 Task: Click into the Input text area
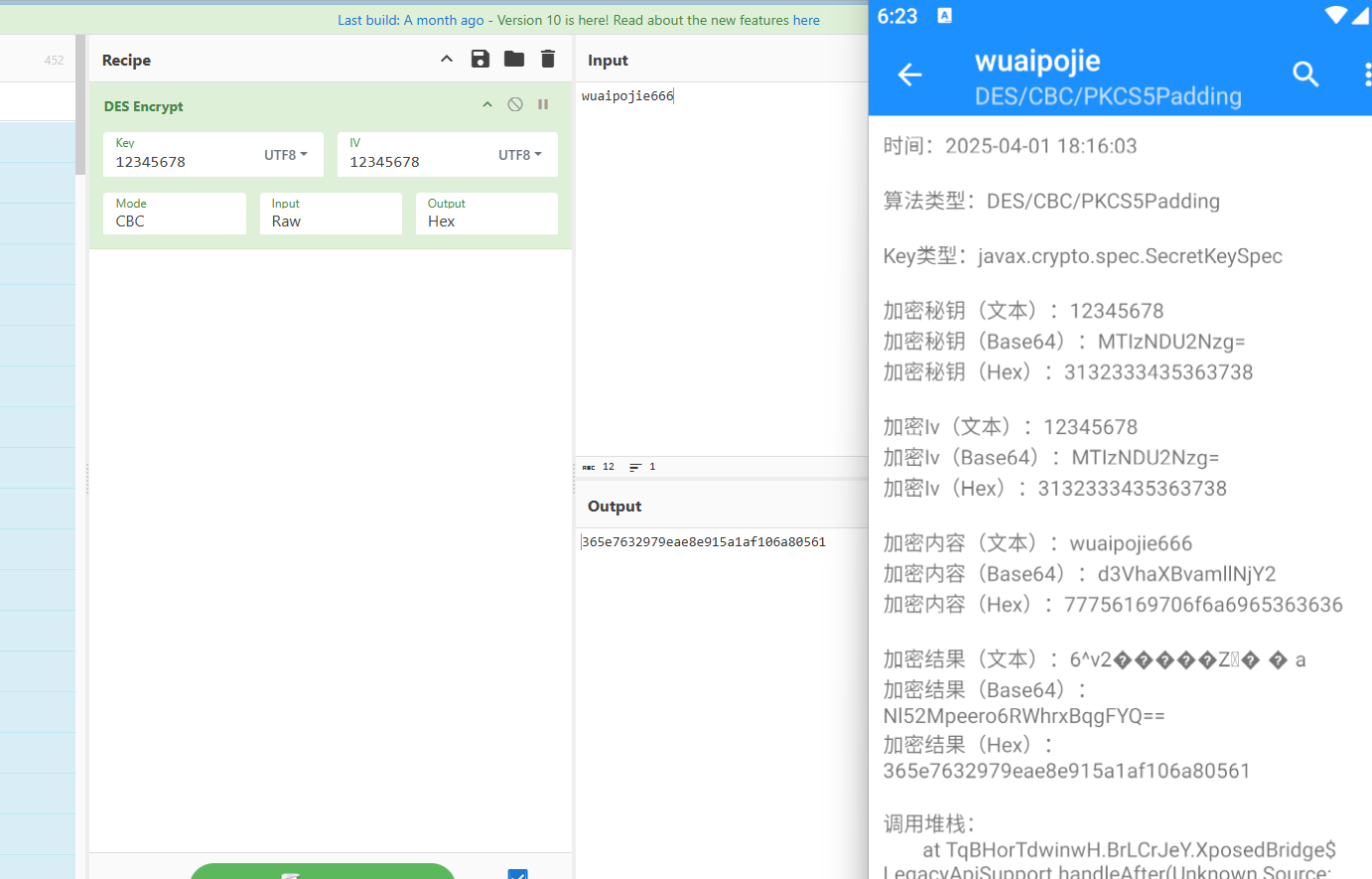pyautogui.click(x=722, y=268)
